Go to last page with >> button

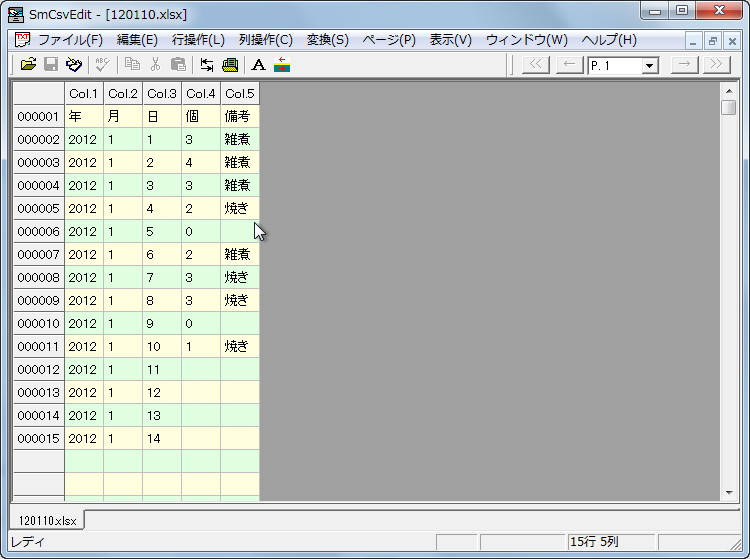[x=717, y=65]
